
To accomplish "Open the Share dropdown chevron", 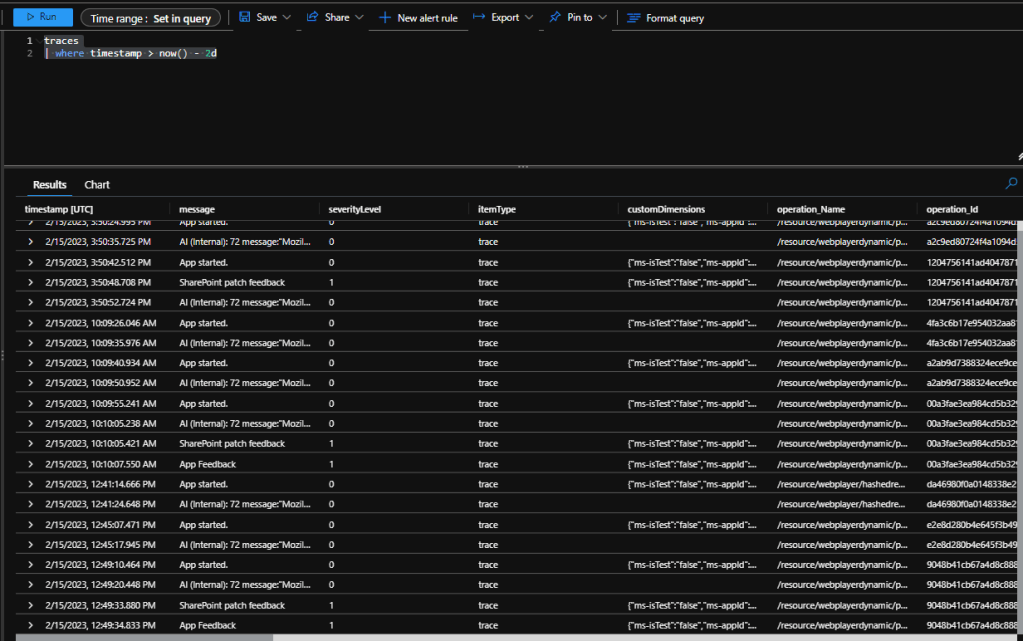I will (359, 18).
